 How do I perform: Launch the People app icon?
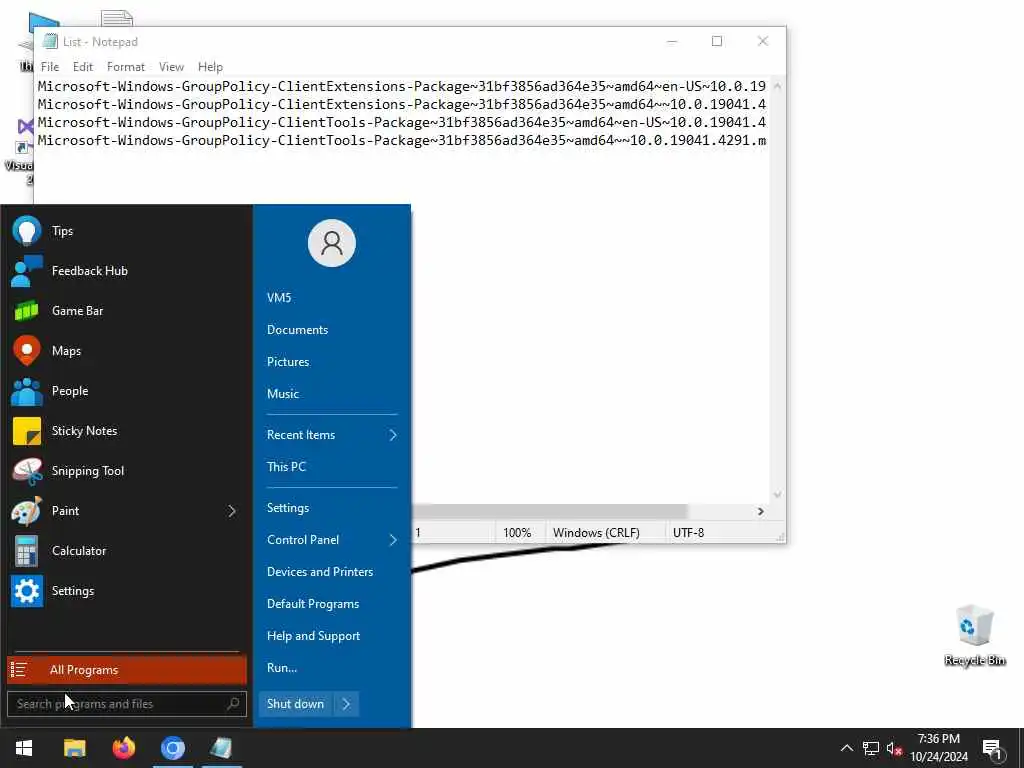(27, 391)
